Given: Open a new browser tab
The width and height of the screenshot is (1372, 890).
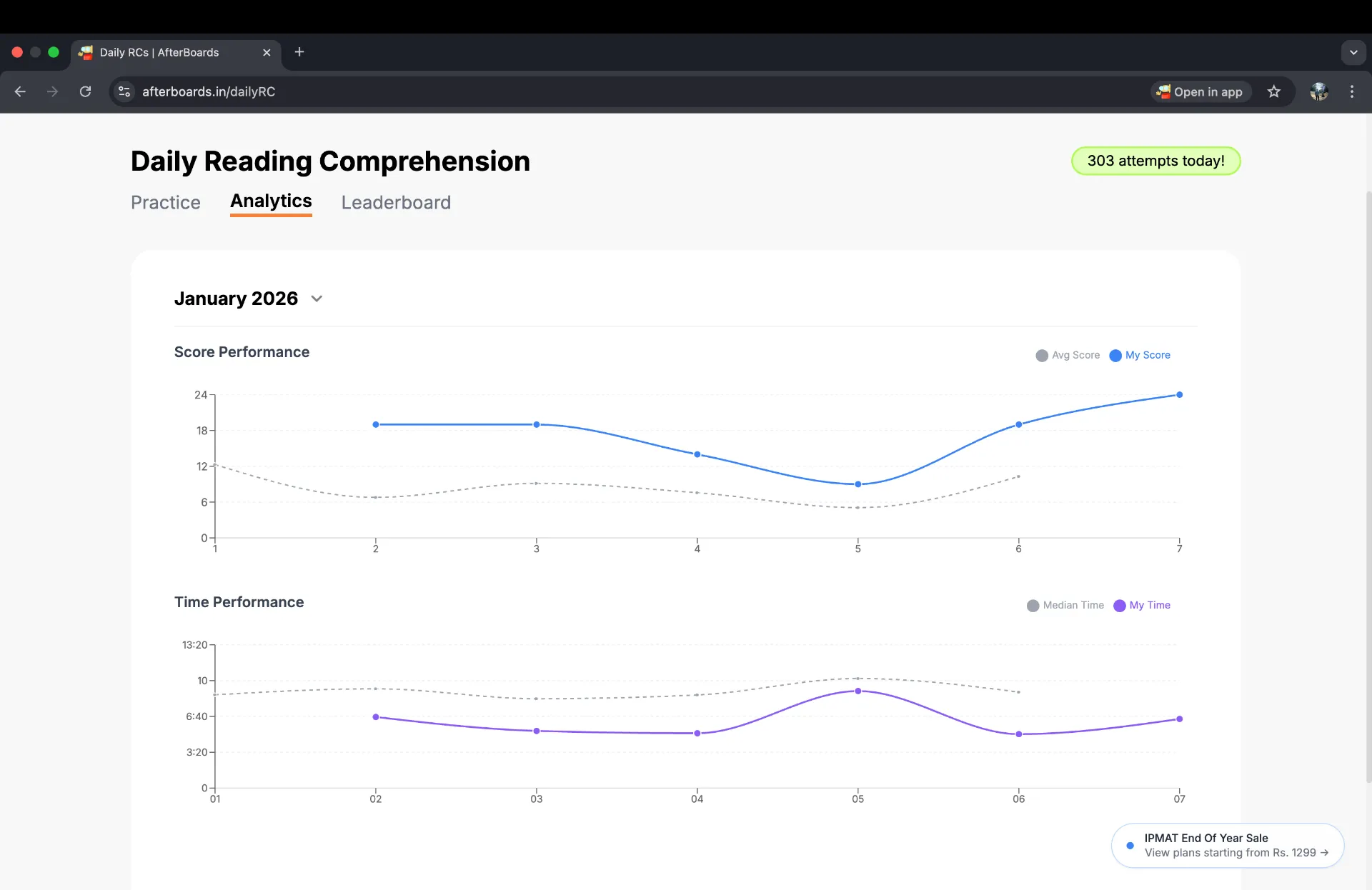Looking at the screenshot, I should (x=299, y=52).
